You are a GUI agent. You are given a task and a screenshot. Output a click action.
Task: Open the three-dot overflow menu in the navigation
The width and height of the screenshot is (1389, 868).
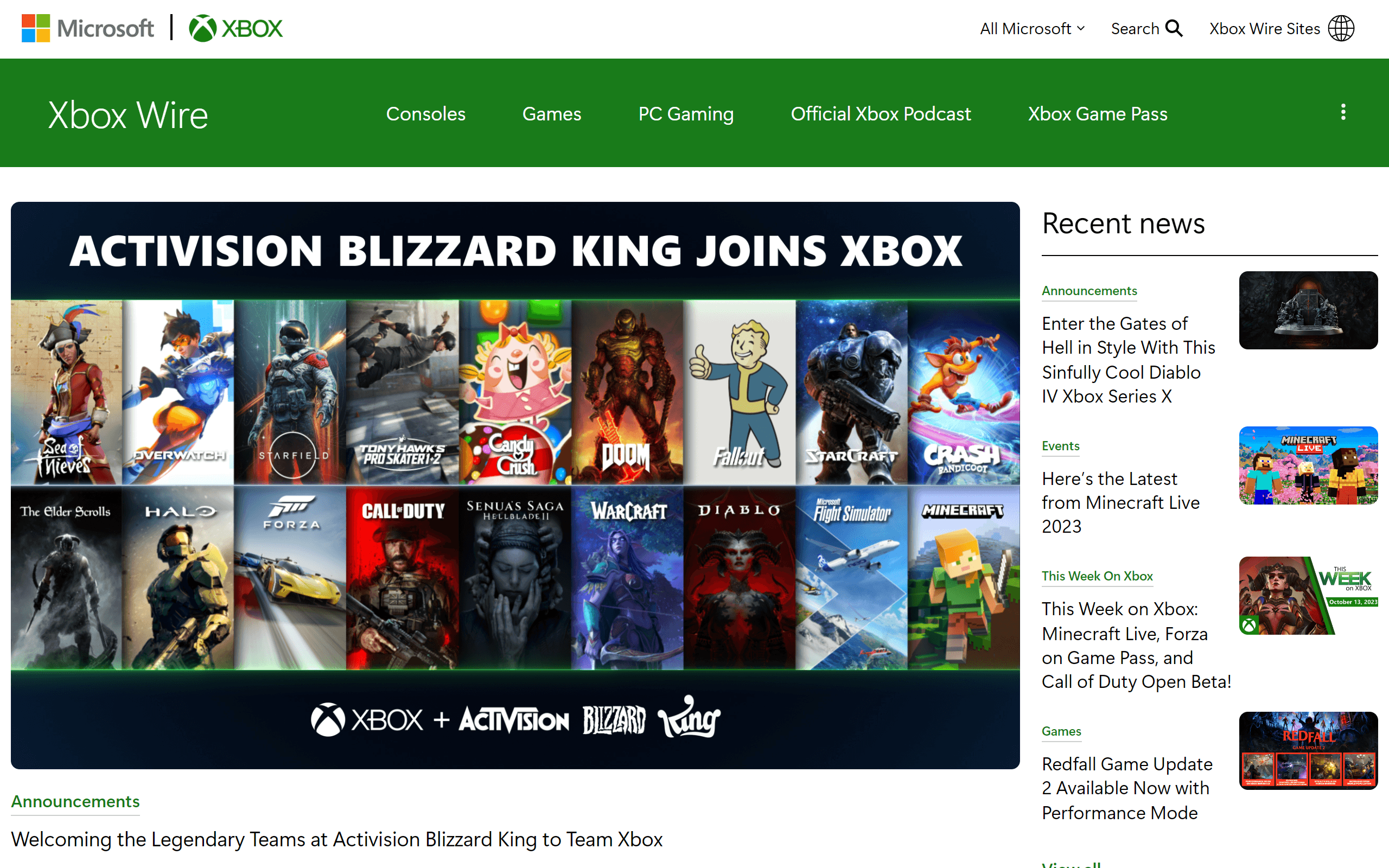pyautogui.click(x=1342, y=112)
